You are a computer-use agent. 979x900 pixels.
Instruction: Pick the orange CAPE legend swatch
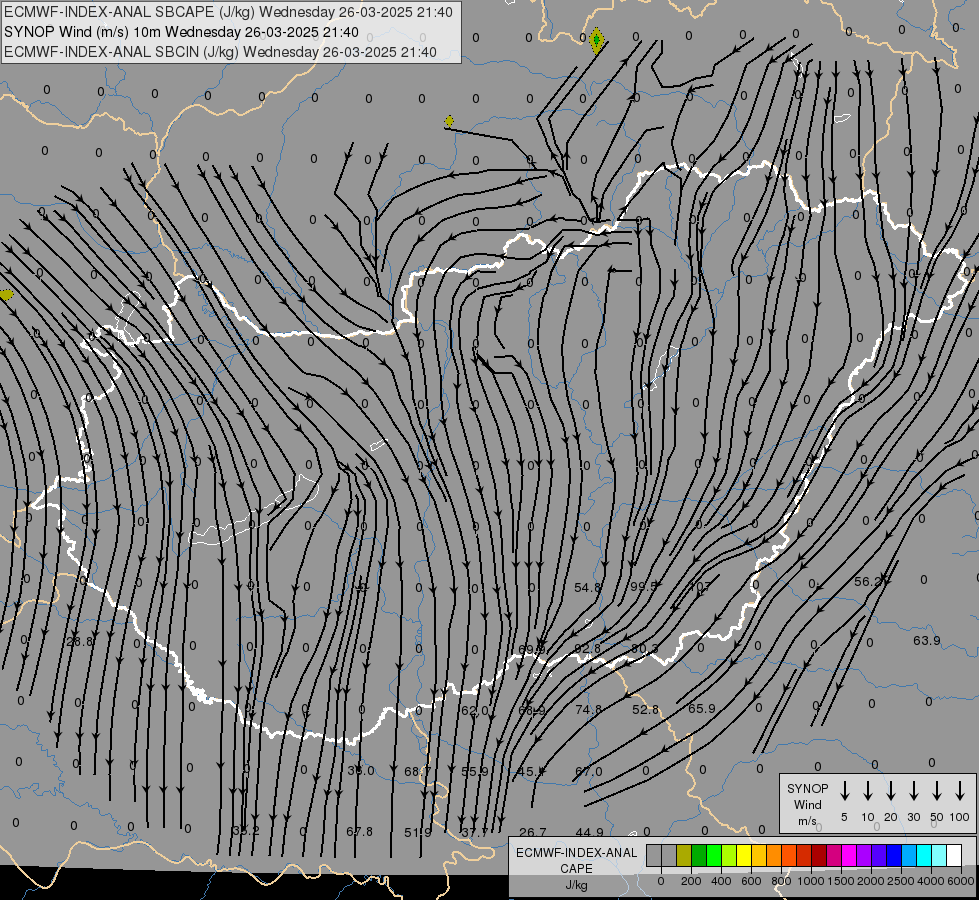774,855
